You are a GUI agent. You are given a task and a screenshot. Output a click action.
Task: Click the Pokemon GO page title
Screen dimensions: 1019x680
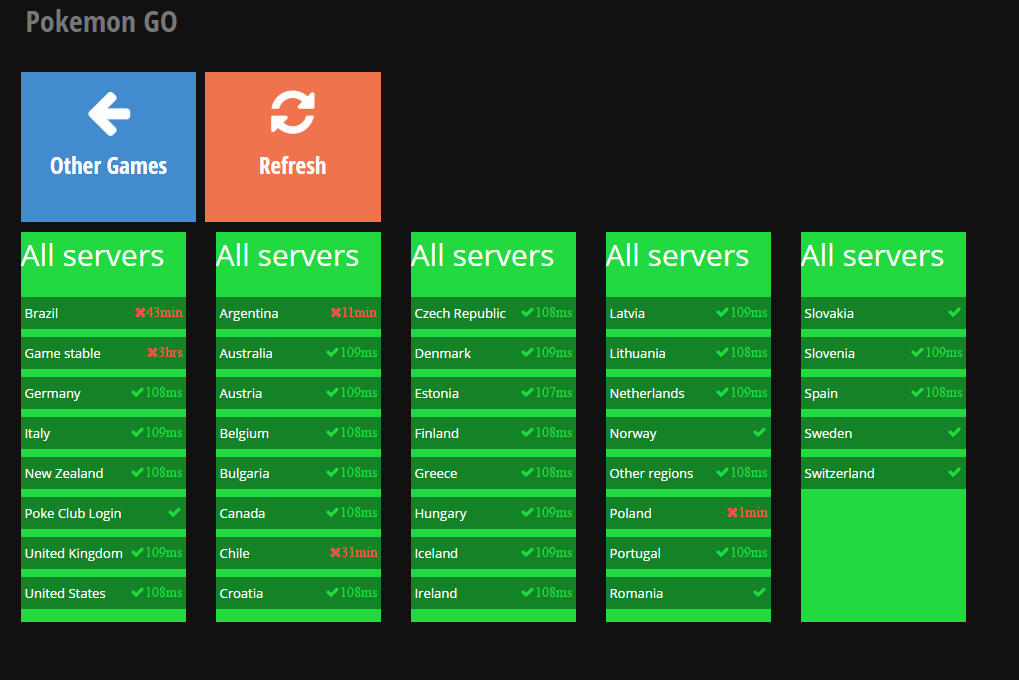tap(101, 21)
